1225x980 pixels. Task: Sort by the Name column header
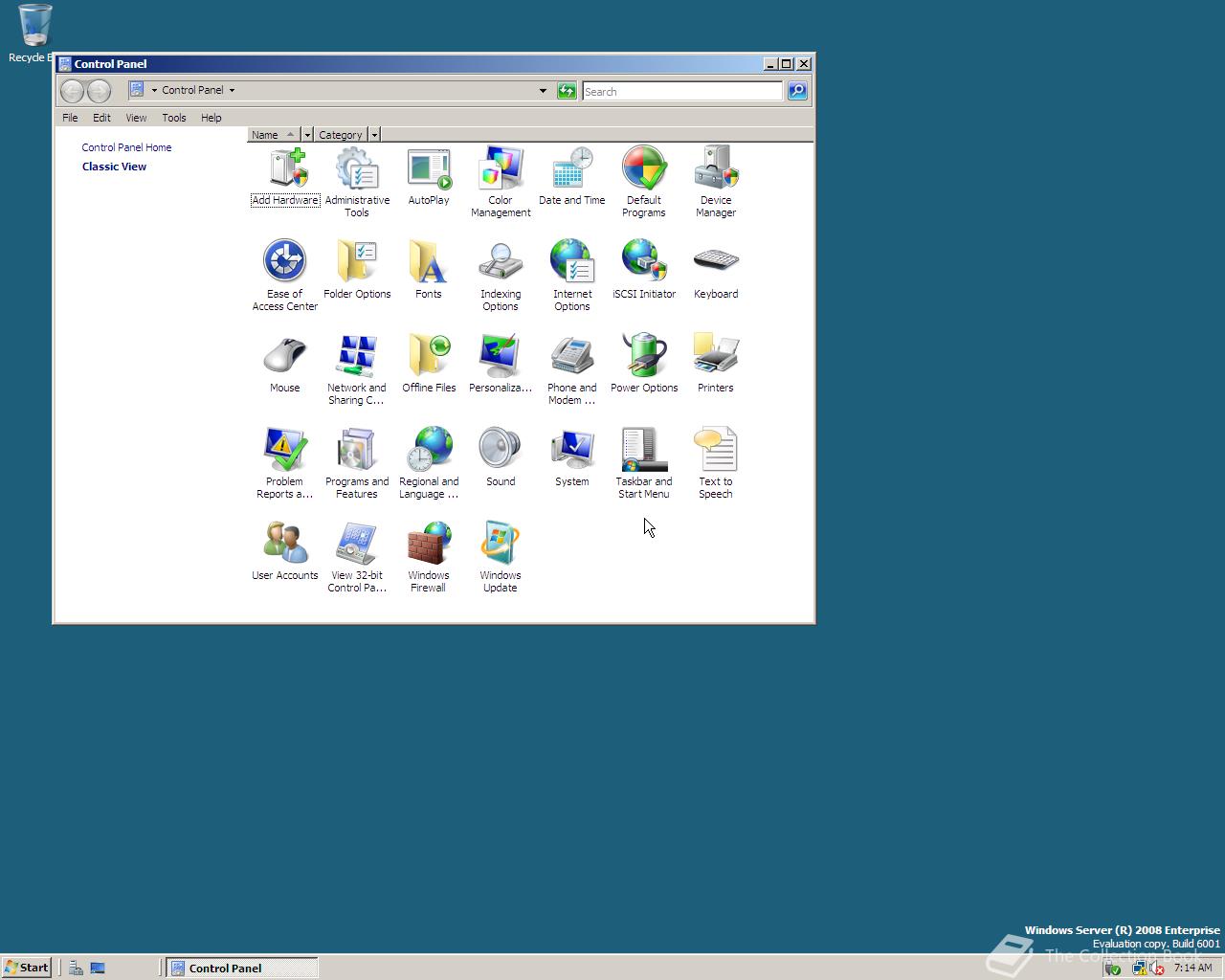(274, 135)
